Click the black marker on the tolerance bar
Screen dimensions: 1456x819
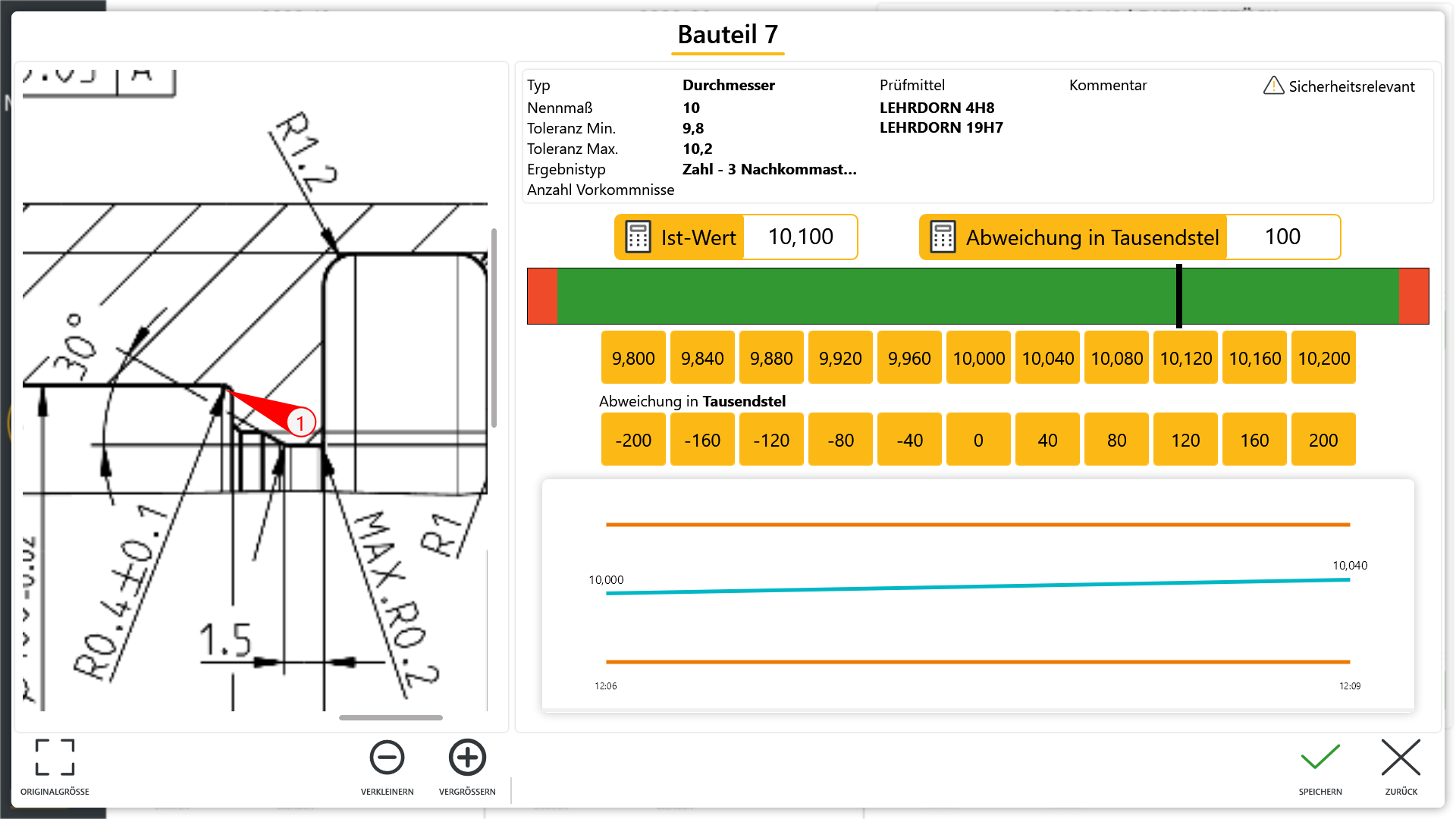(x=1179, y=296)
